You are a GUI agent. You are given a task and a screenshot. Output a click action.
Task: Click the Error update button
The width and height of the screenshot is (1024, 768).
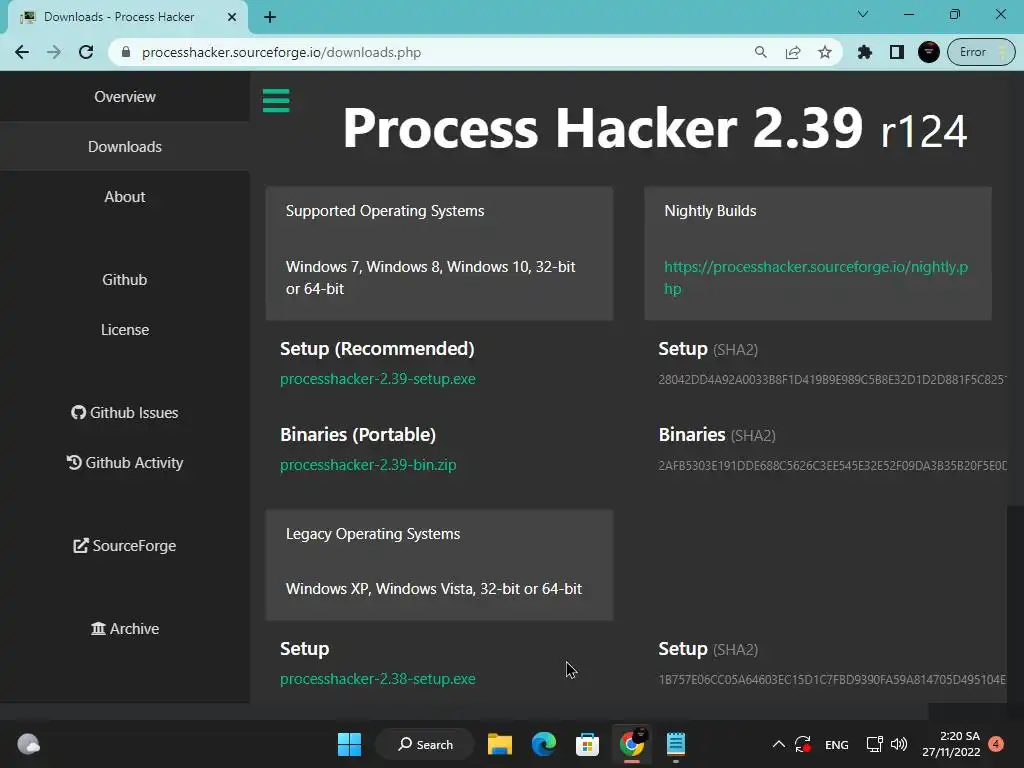pyautogui.click(x=981, y=52)
